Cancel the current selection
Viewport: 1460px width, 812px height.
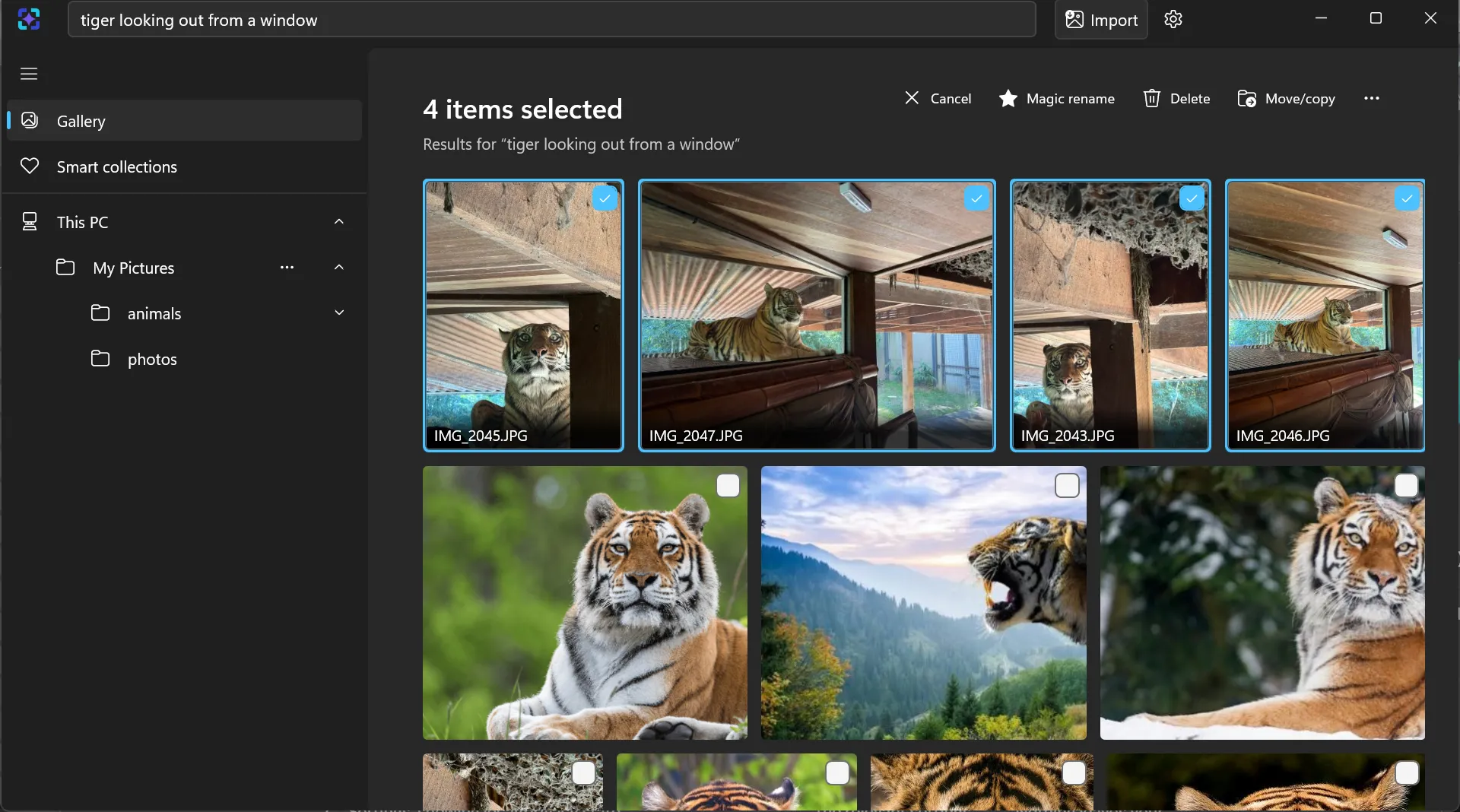point(938,98)
